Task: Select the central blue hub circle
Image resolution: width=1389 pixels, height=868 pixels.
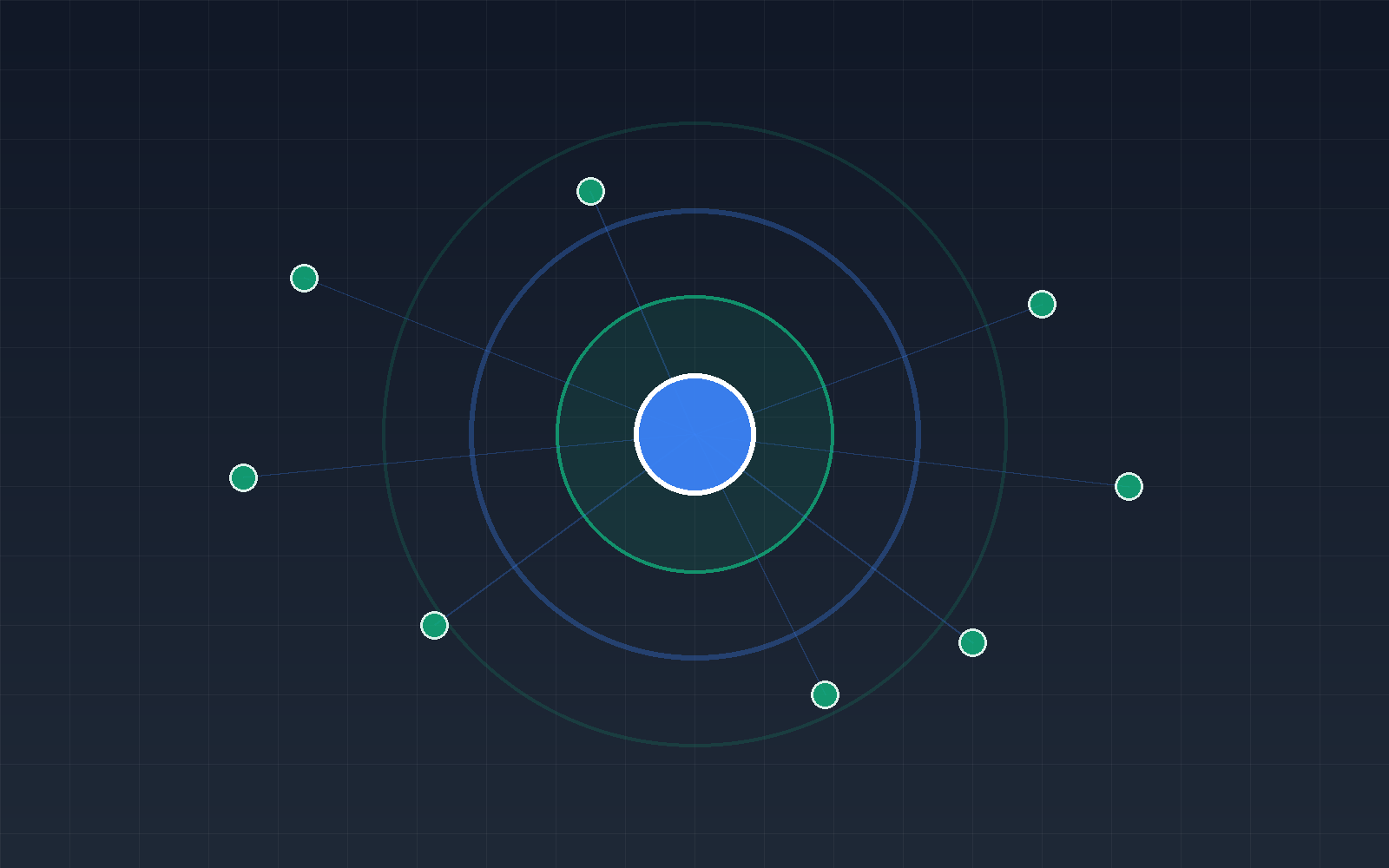Action: click(694, 434)
